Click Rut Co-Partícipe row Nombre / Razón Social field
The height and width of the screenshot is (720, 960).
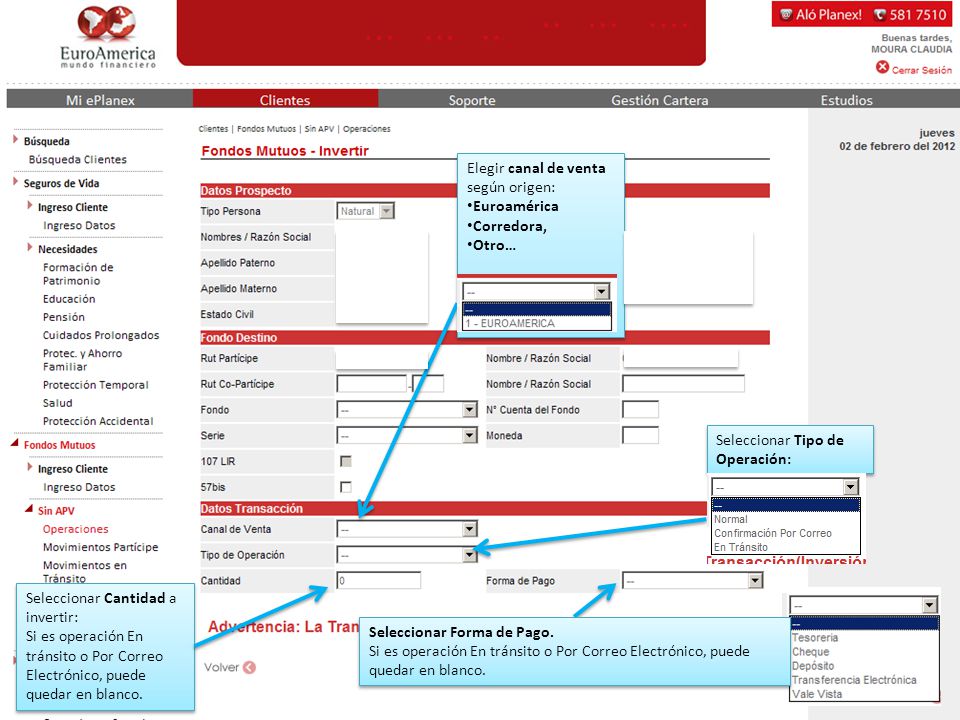point(683,384)
